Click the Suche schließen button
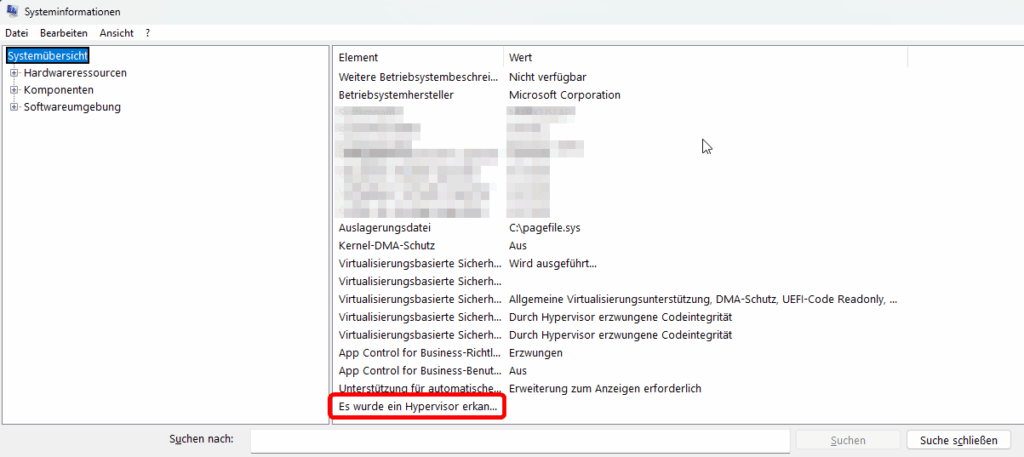This screenshot has height=457, width=1024. tap(958, 440)
